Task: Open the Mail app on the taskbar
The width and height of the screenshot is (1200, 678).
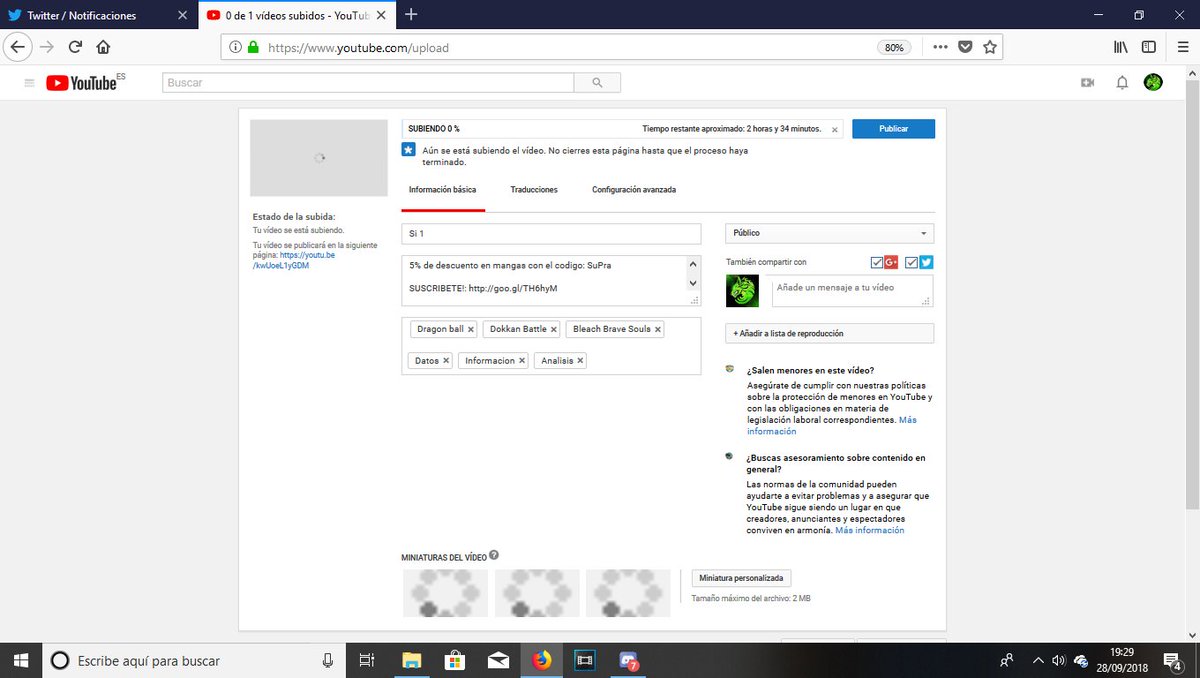Action: point(498,660)
